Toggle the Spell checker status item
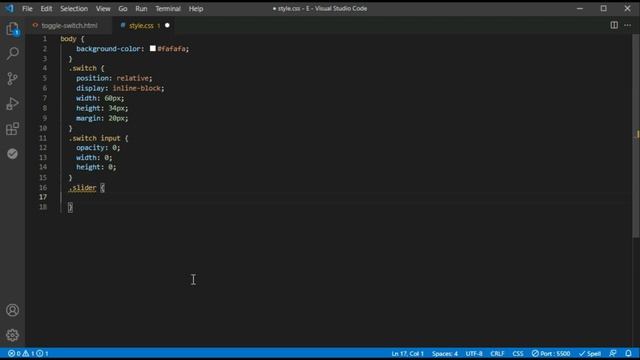Image resolution: width=640 pixels, height=360 pixels. (589, 353)
